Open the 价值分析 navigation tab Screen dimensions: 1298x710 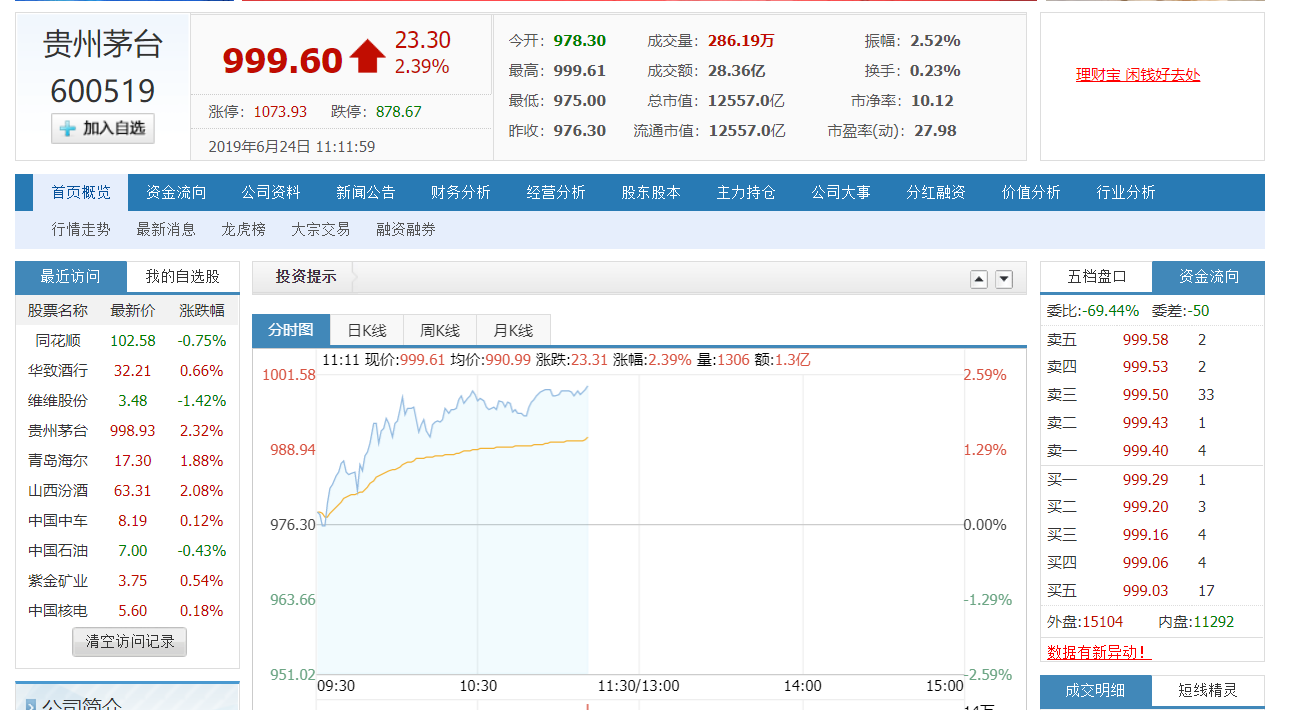[1031, 193]
